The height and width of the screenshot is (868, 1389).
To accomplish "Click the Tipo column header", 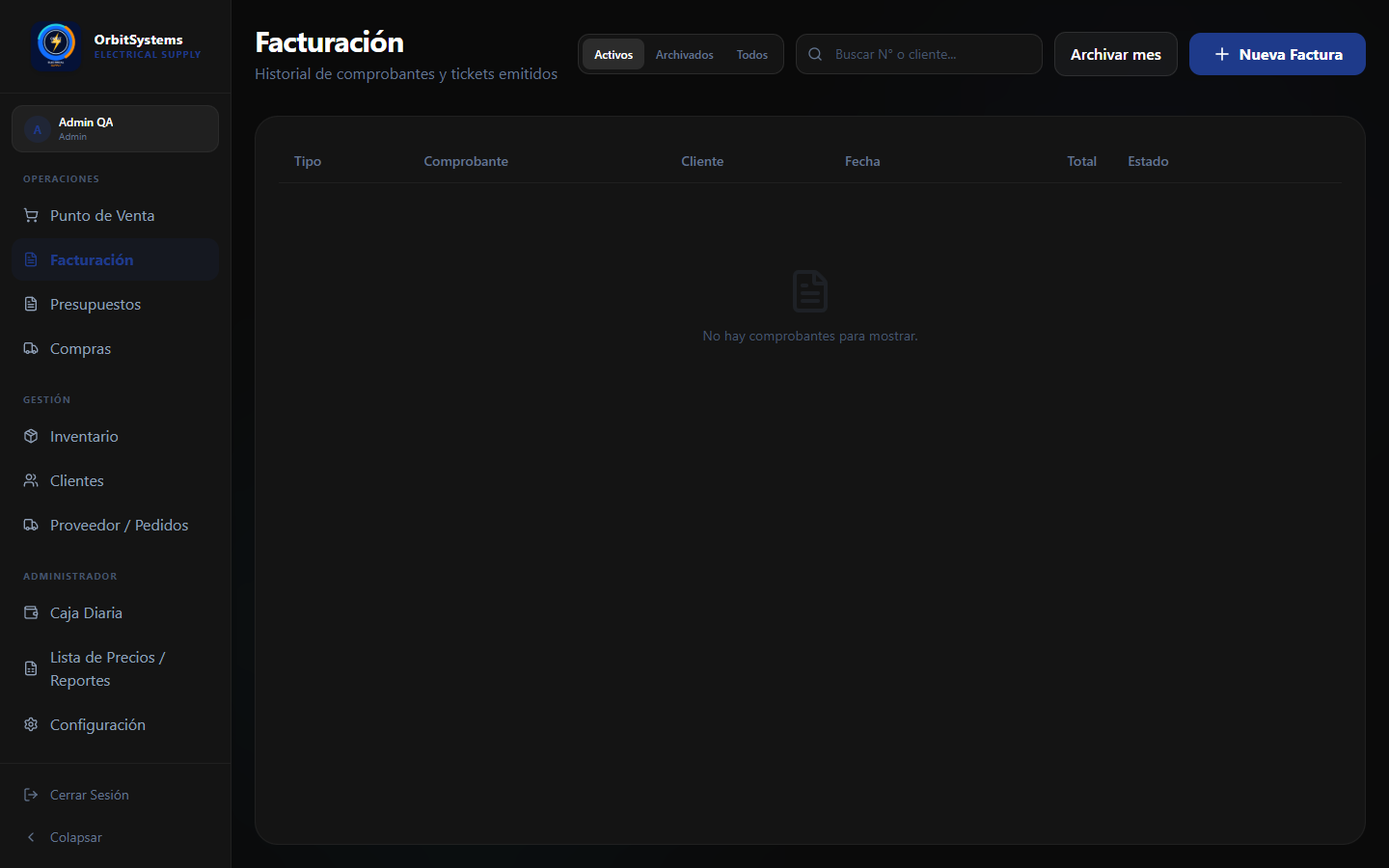I will tap(308, 162).
